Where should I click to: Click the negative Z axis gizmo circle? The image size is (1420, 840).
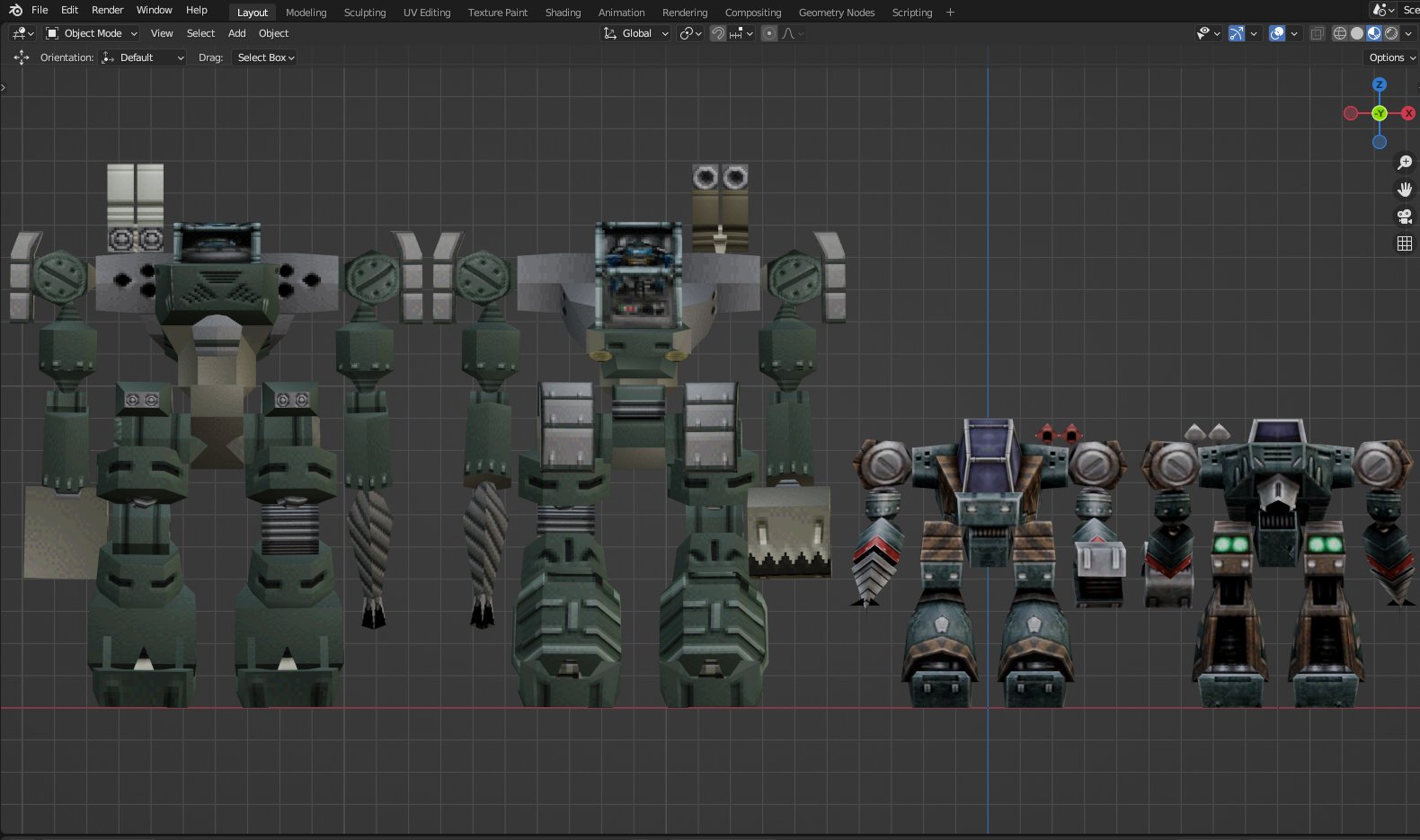tap(1380, 142)
